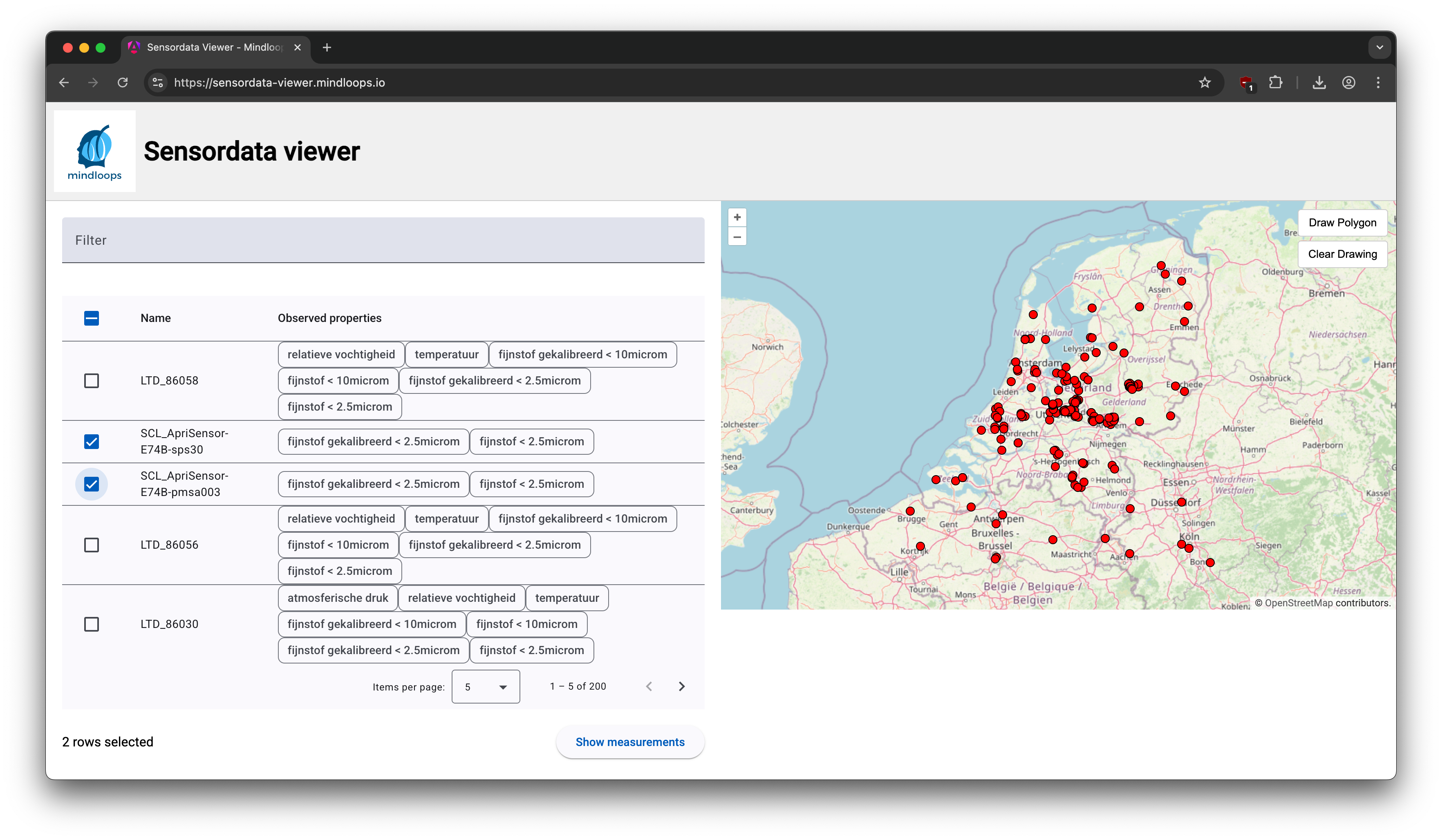Open the Chrome three-dot menu
1442x840 pixels.
point(1378,83)
